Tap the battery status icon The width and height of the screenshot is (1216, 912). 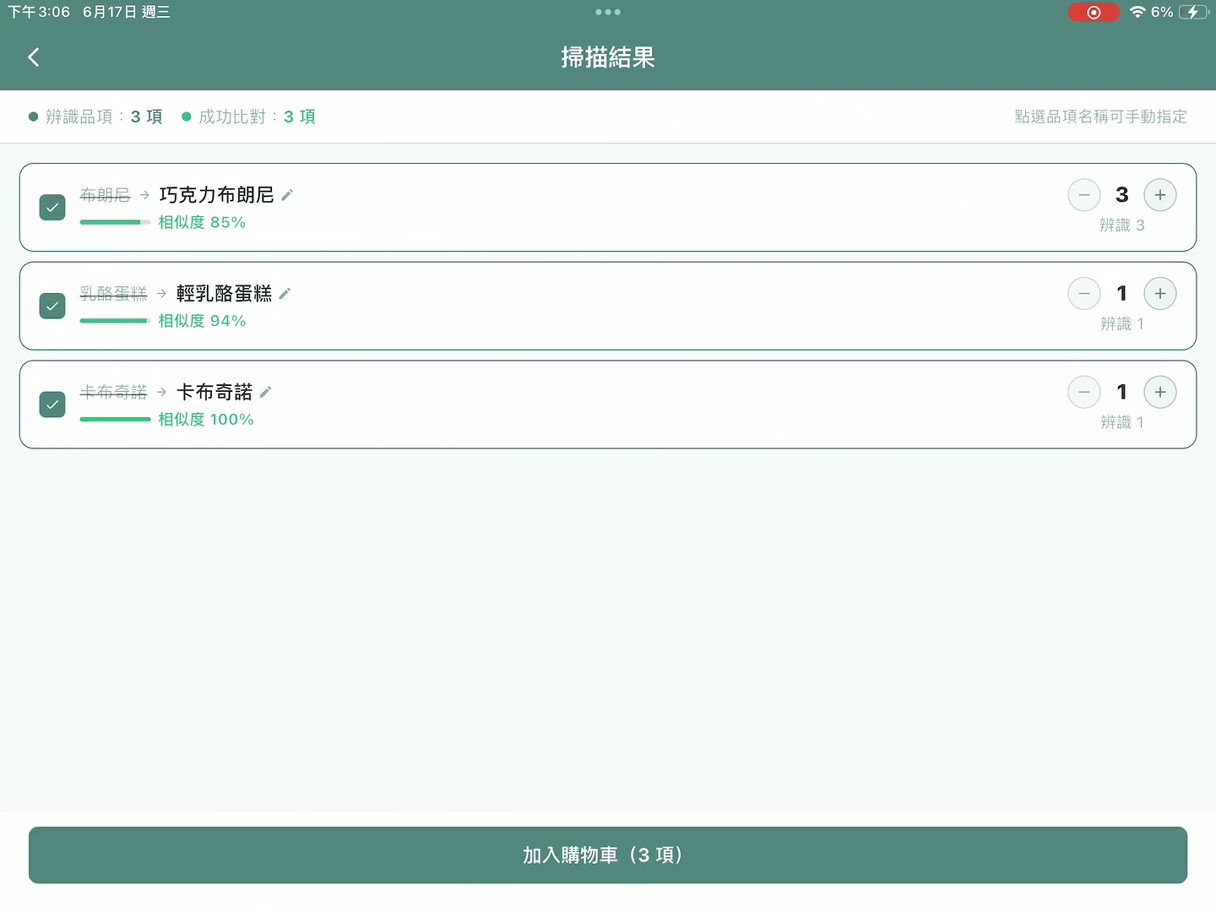point(1194,12)
